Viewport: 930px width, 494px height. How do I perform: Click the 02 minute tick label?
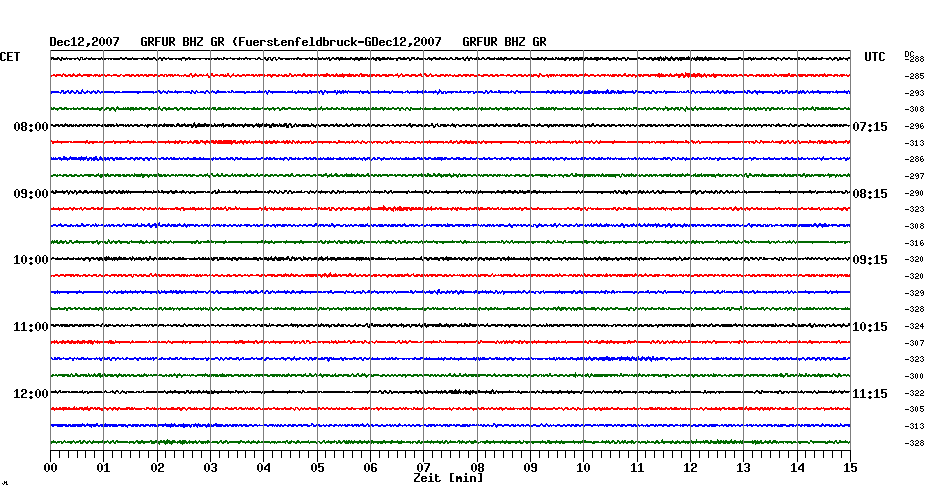click(x=157, y=468)
